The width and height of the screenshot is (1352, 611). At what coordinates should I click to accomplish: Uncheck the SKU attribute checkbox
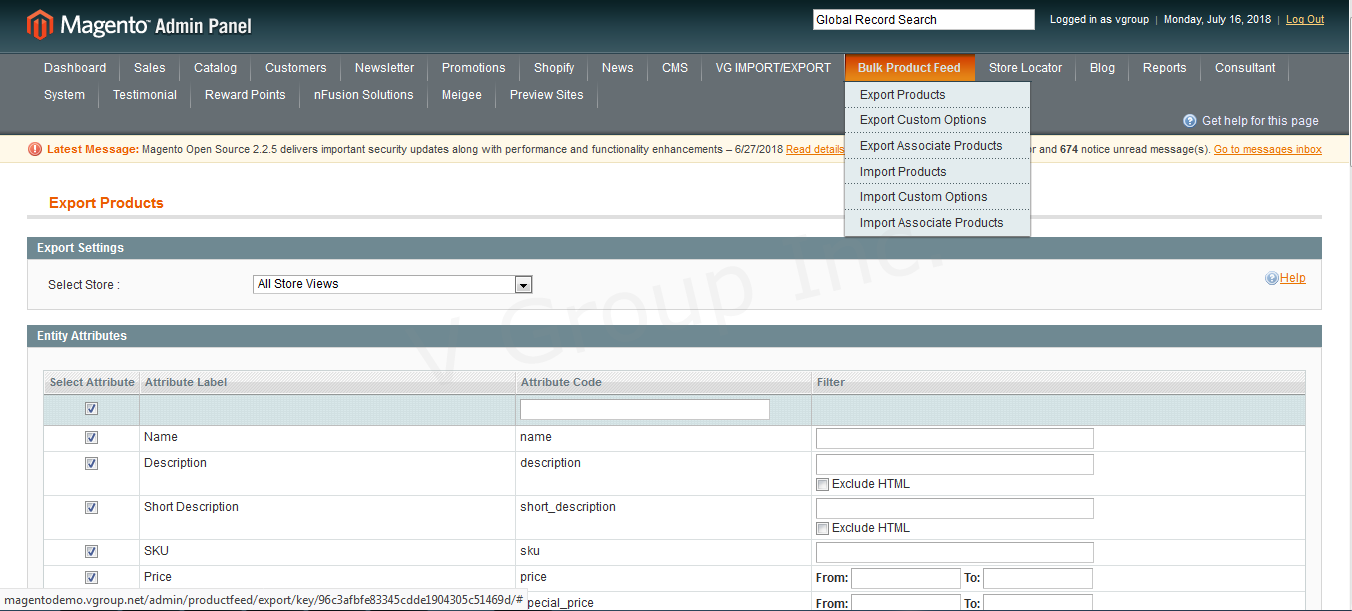click(x=91, y=552)
